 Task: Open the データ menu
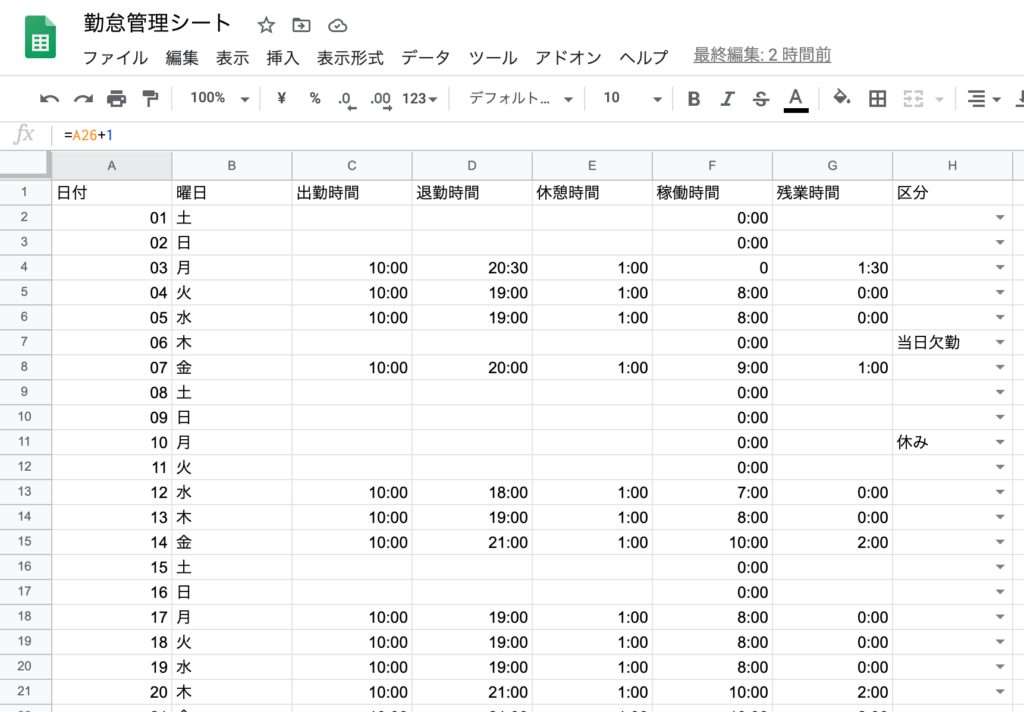[x=425, y=57]
